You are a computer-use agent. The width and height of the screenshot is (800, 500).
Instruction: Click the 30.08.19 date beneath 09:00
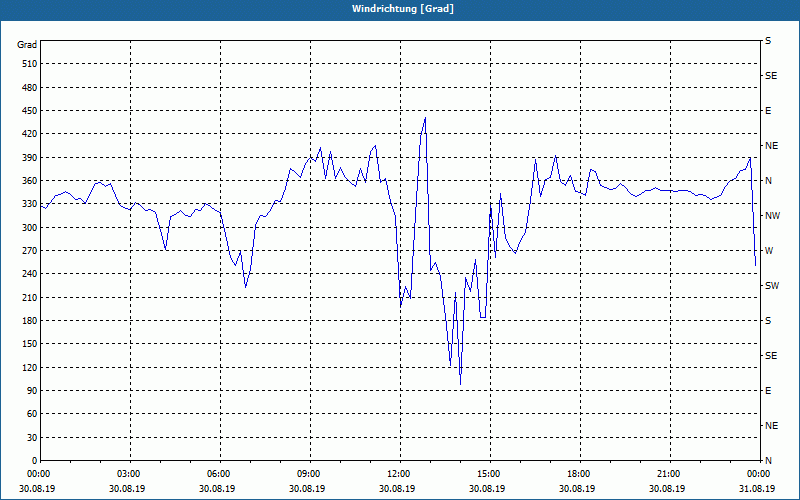pos(307,488)
